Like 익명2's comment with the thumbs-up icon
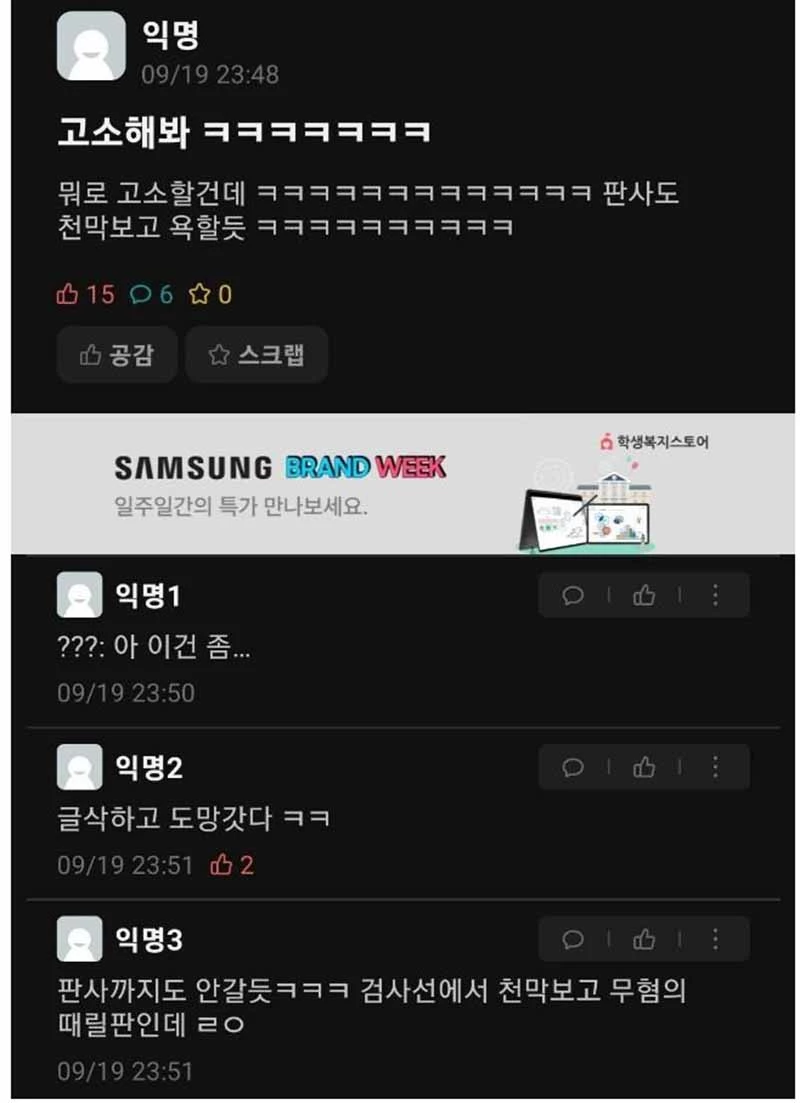This screenshot has height=1103, width=800. click(x=644, y=767)
